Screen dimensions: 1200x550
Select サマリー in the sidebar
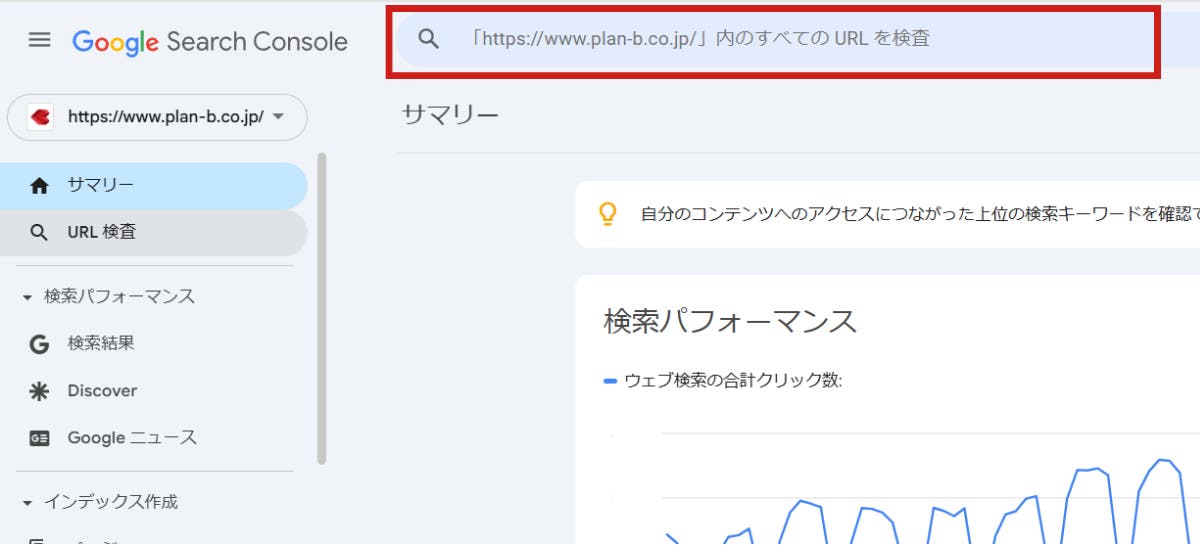154,185
